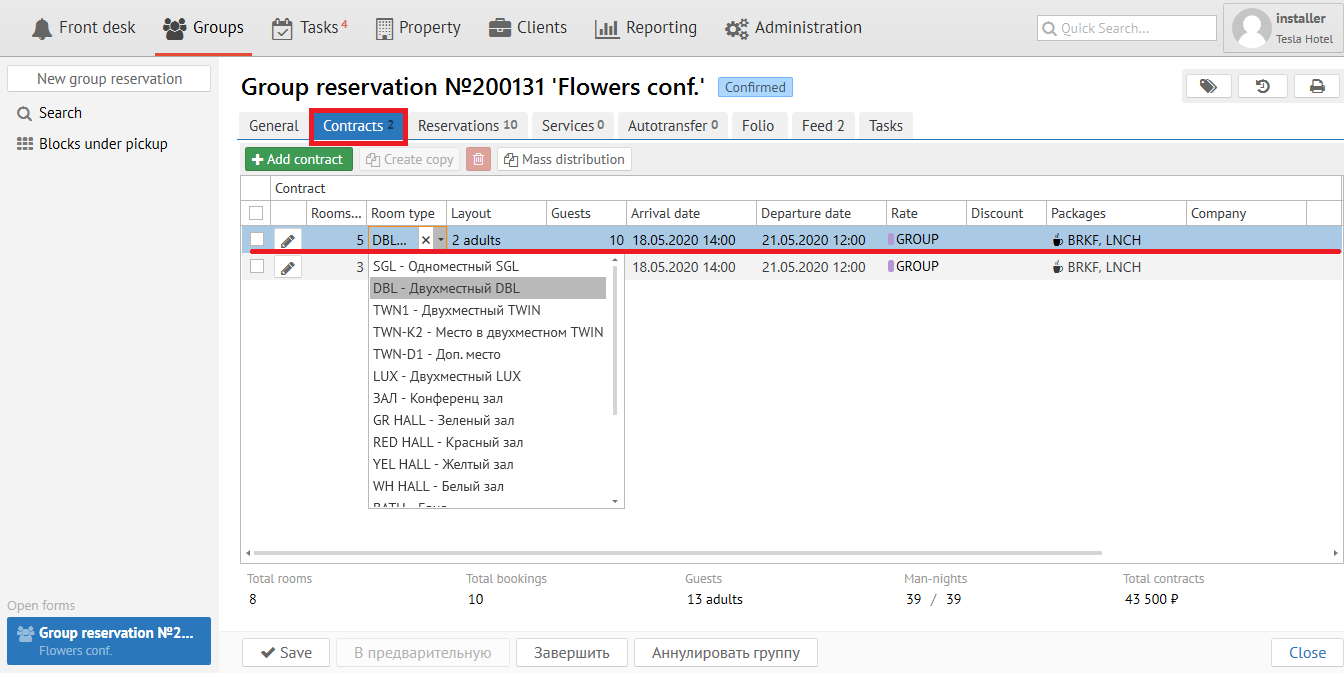Screen dimensions: 1344x673
Task: Click the tag icon button
Action: click(1208, 87)
